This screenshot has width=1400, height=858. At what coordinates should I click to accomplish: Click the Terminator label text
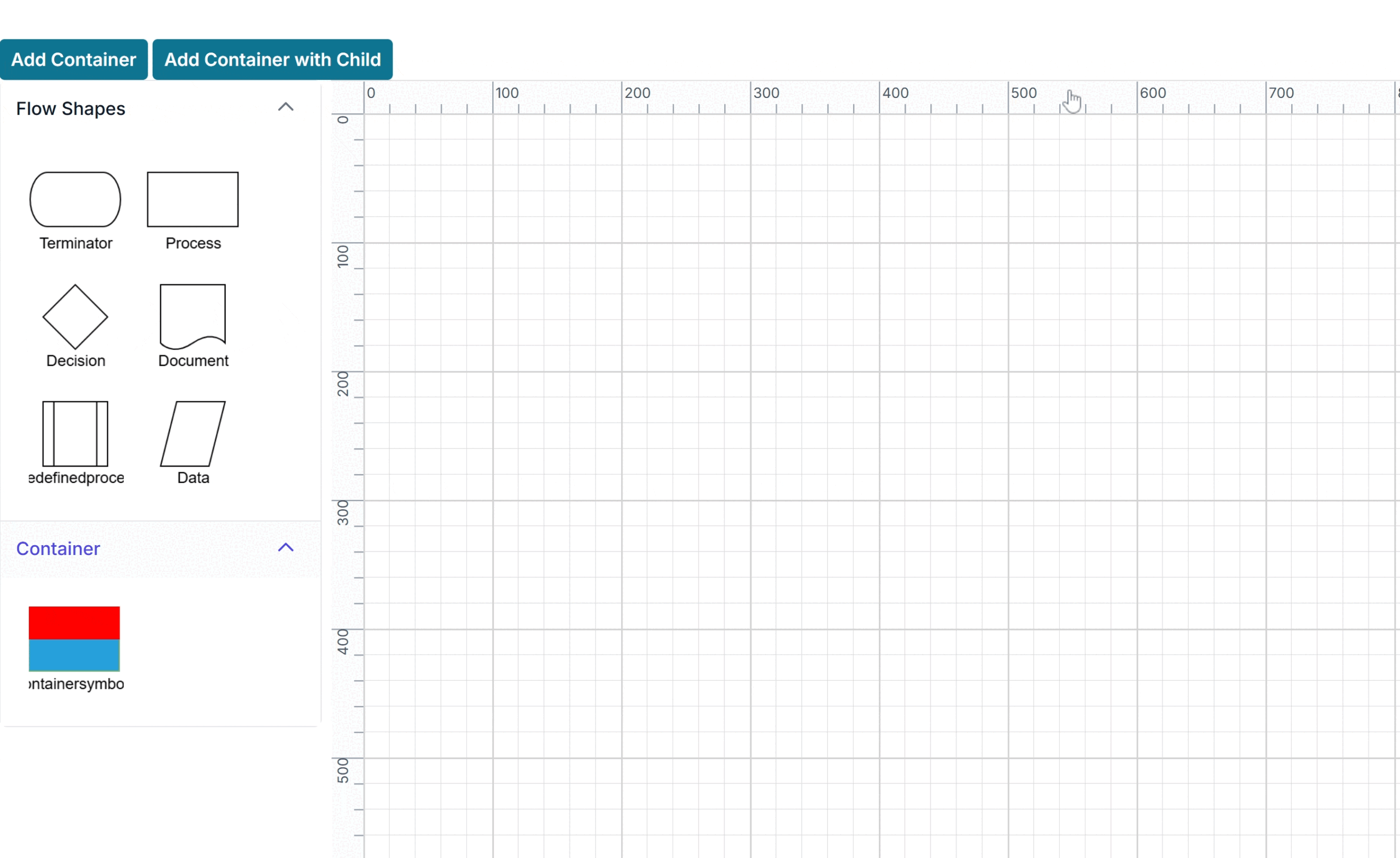tap(75, 244)
